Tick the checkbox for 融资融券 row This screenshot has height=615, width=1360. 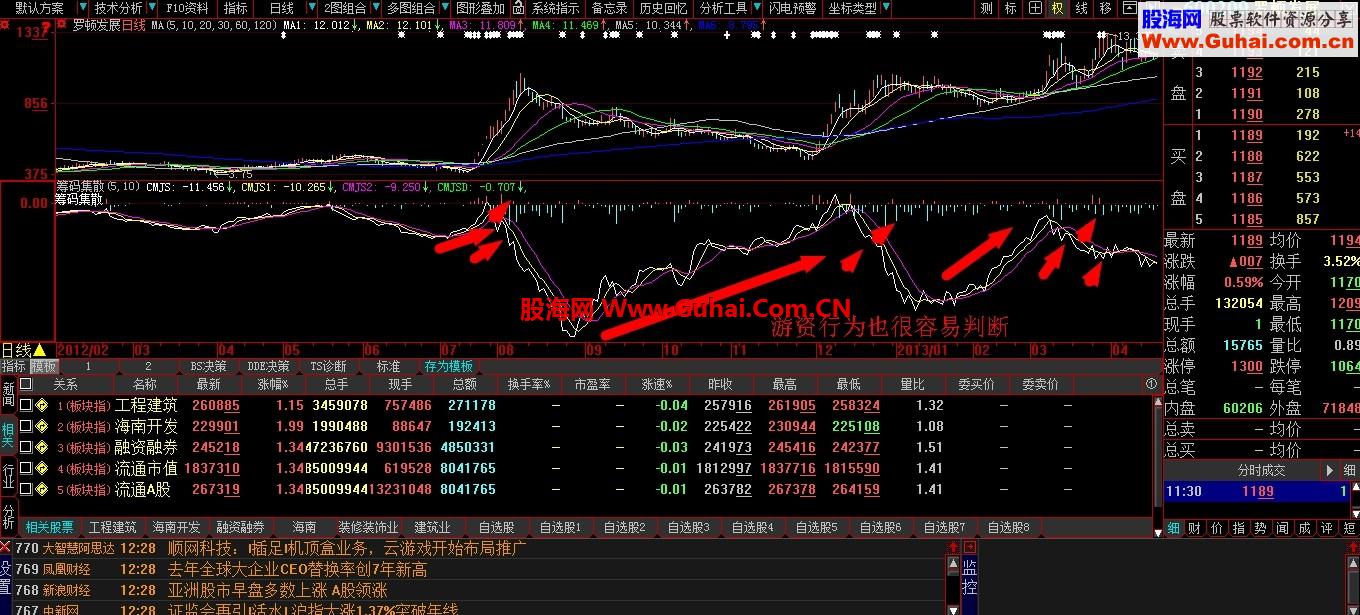tap(26, 447)
